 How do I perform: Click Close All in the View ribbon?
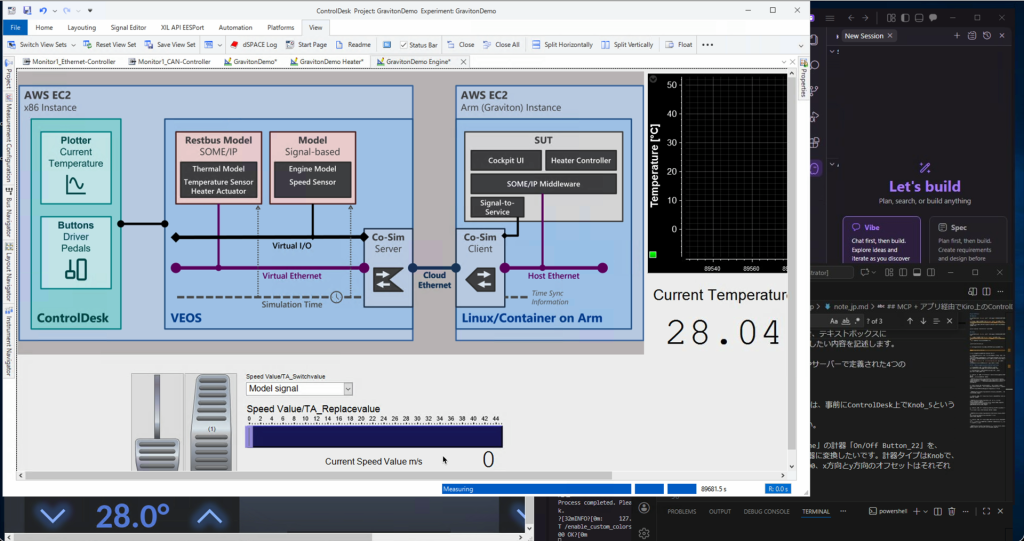[501, 45]
